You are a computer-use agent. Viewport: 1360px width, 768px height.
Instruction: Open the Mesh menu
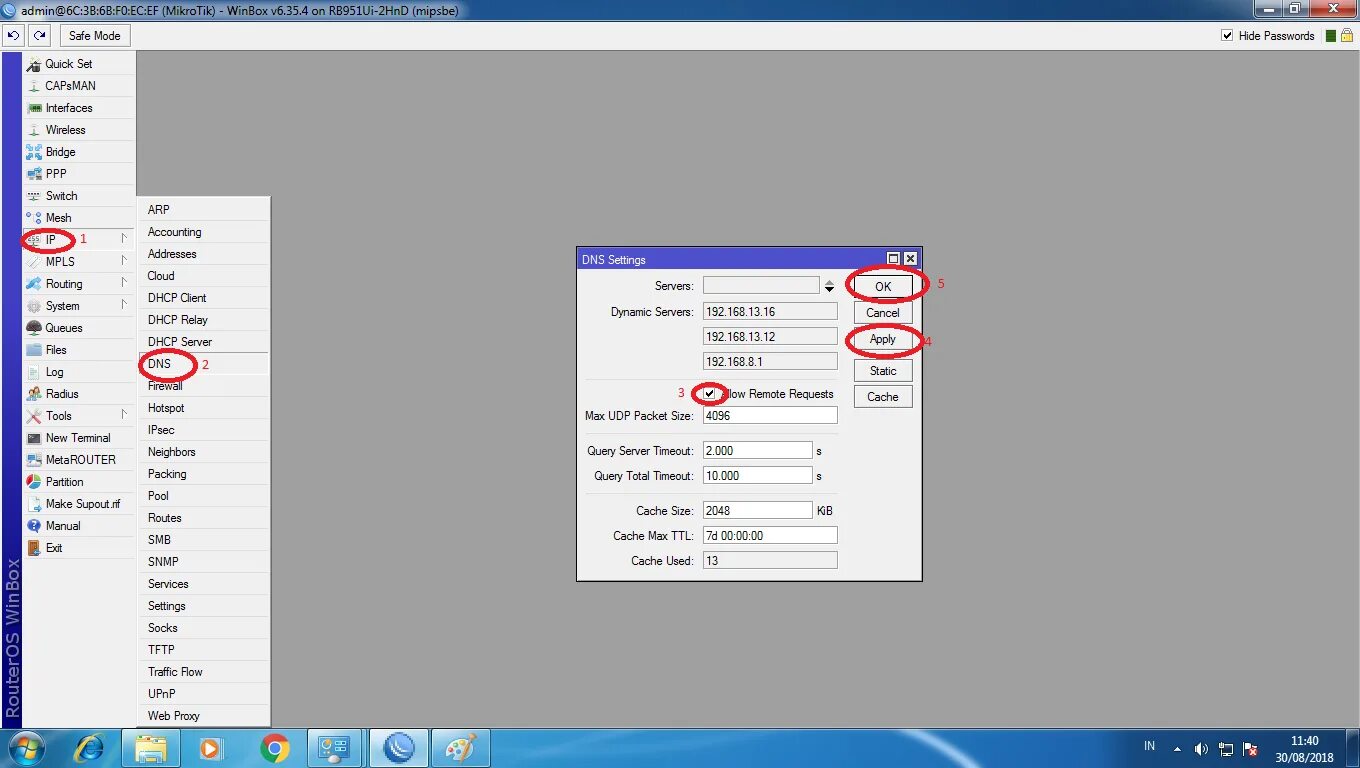point(79,217)
